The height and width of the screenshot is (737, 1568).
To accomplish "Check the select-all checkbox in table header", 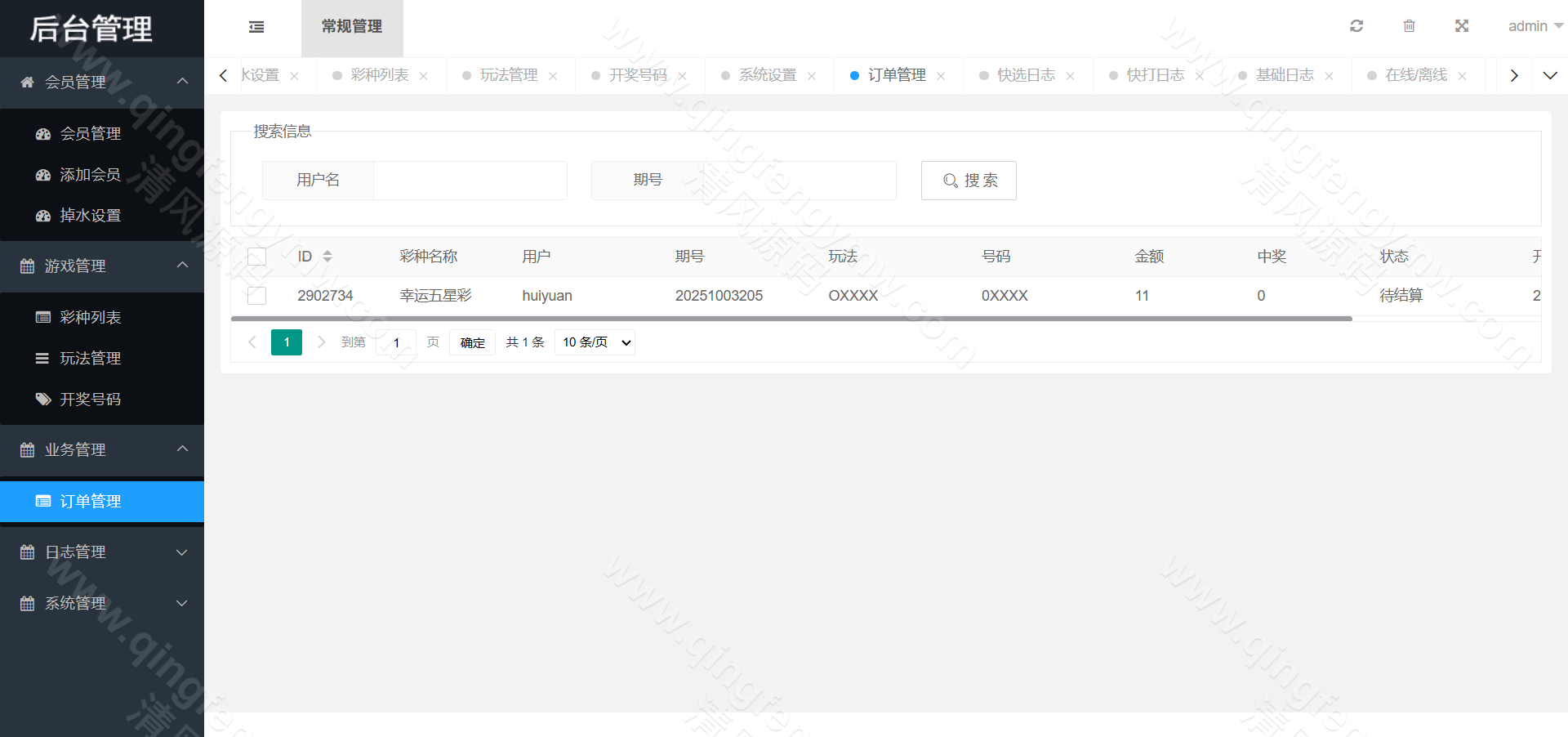I will (x=256, y=256).
